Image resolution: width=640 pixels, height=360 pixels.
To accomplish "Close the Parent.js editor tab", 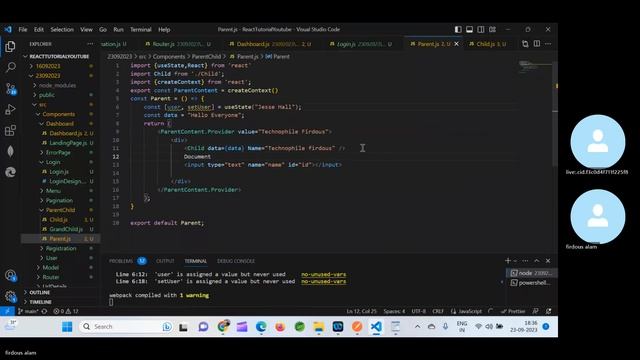I will click(x=456, y=44).
